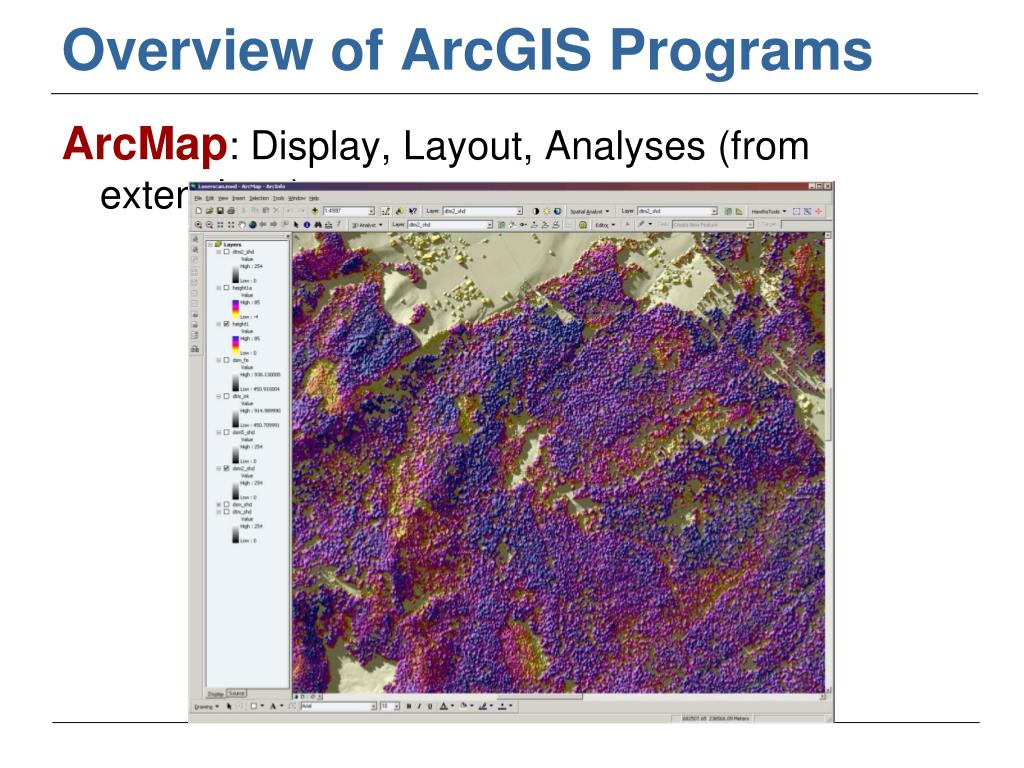Click the Full Extent globe icon
1024x768 pixels.
tap(253, 225)
